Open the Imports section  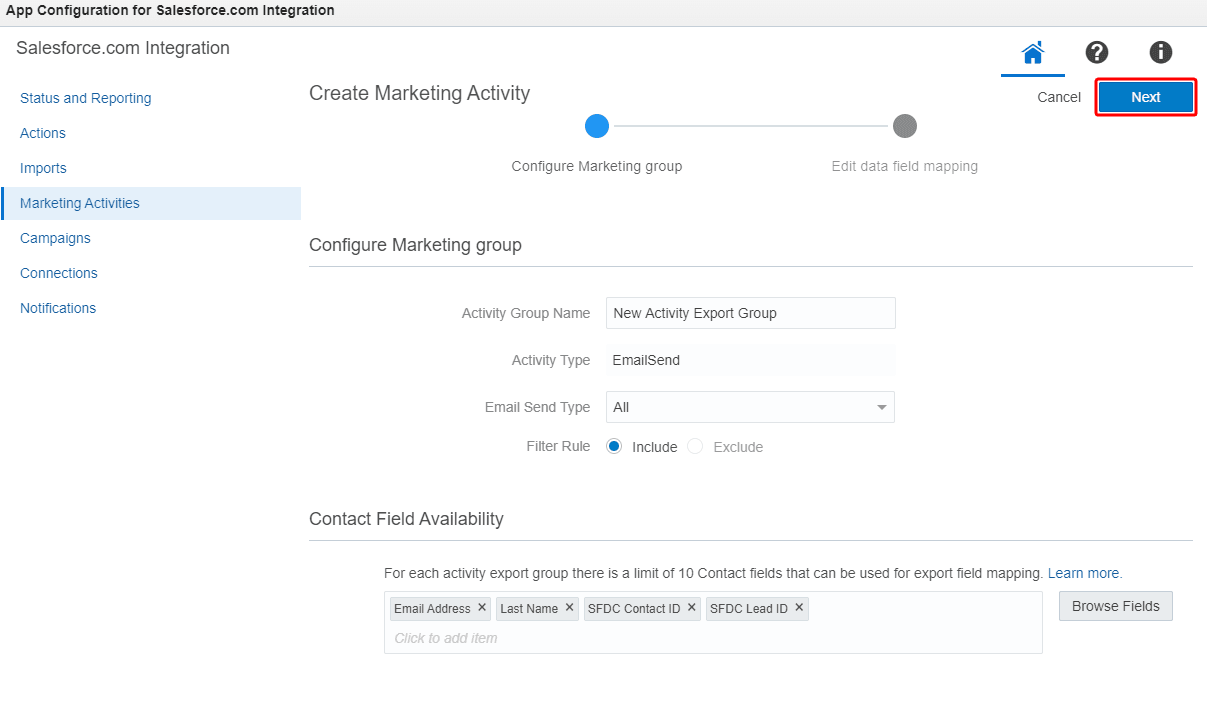(43, 168)
